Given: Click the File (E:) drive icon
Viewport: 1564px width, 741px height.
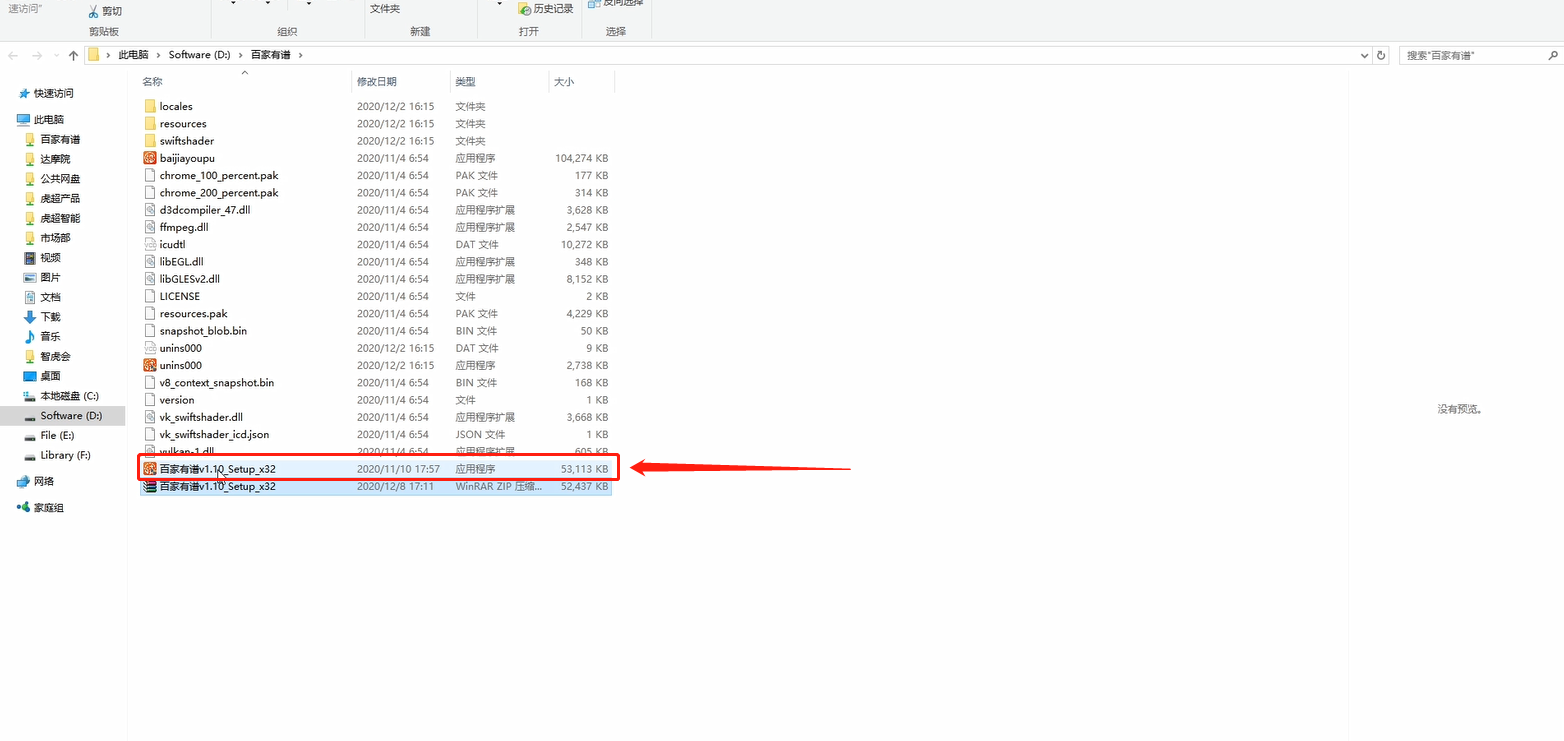Looking at the screenshot, I should click(30, 435).
